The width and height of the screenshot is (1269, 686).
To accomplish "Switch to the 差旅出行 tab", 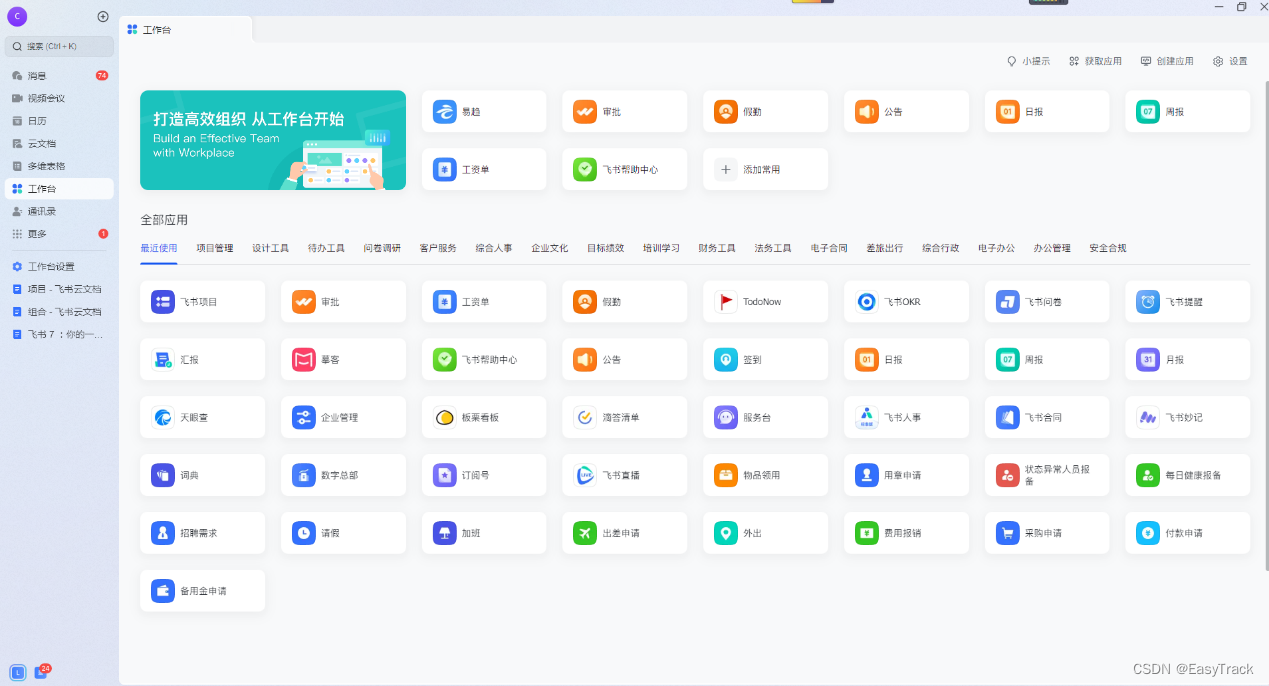I will [885, 248].
